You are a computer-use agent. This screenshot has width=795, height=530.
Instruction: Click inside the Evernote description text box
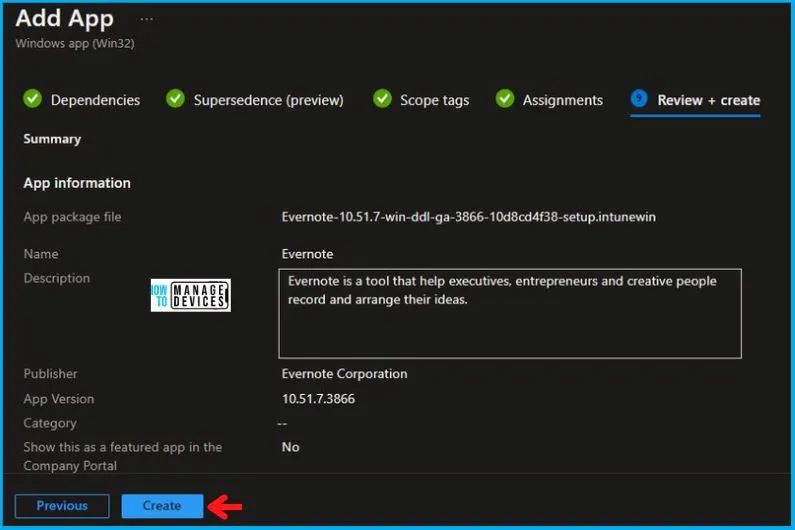[510, 313]
